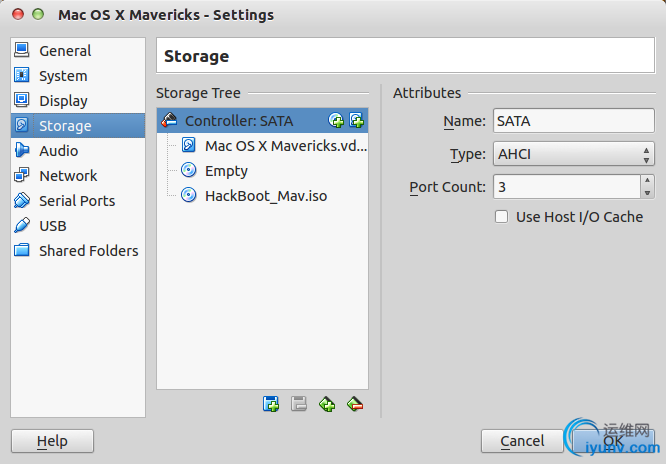Click the add hard disk icon on SATA controller
Screen dimensions: 666x464
(356, 121)
